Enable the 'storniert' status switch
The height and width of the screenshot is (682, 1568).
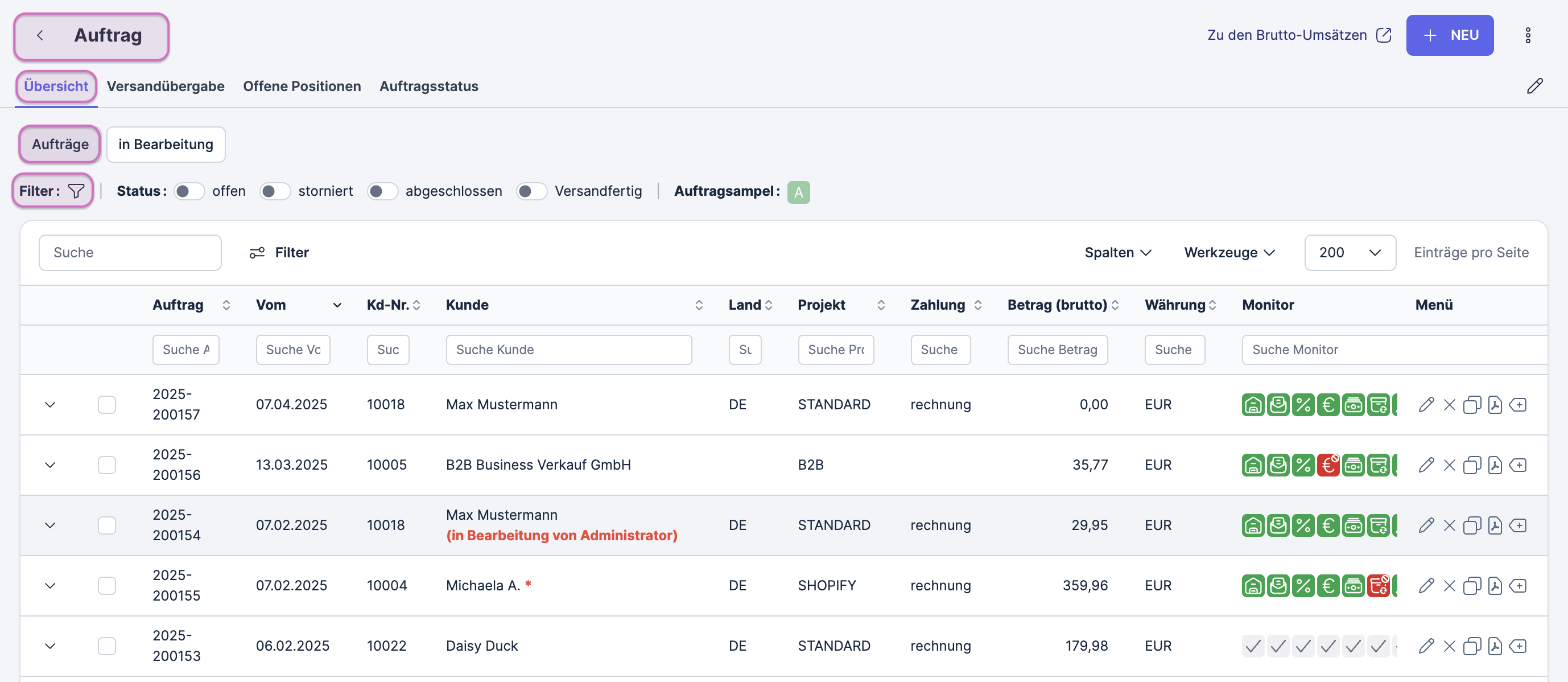[x=275, y=191]
